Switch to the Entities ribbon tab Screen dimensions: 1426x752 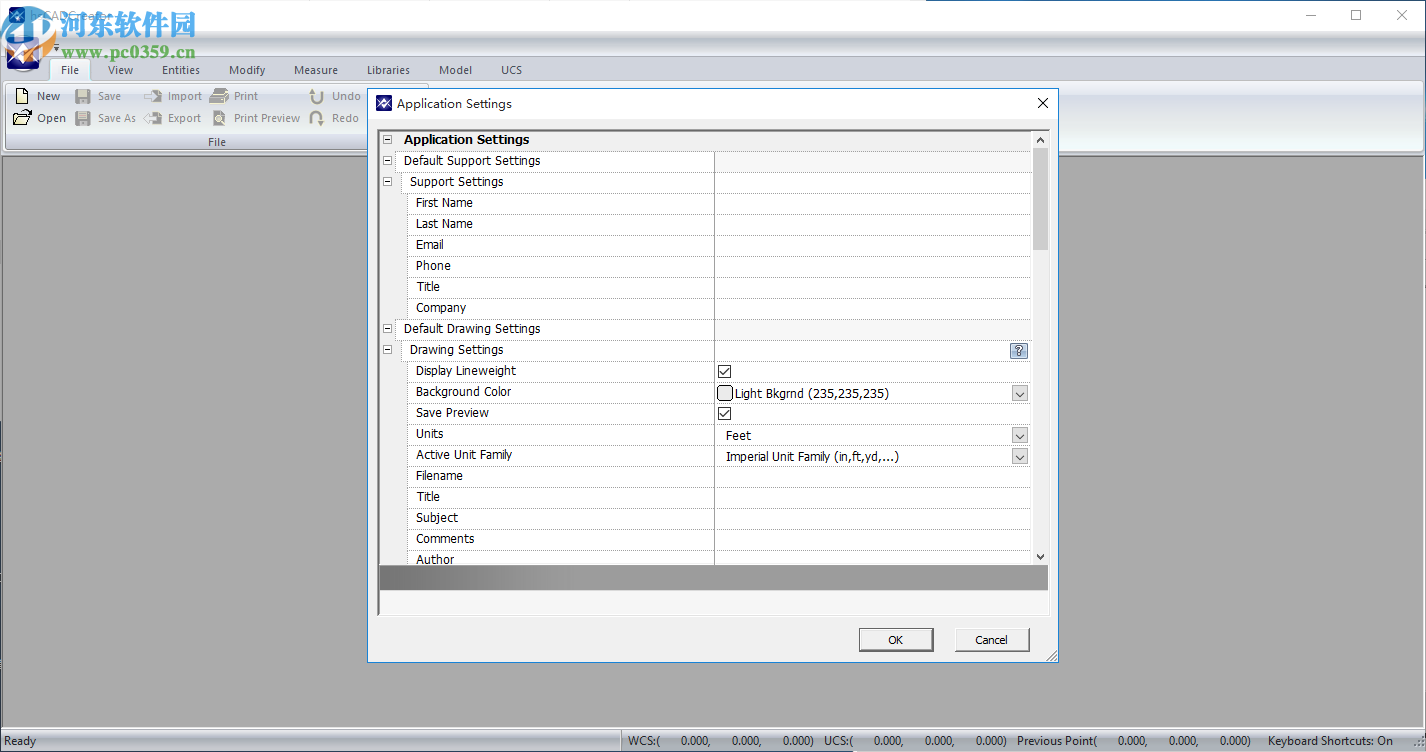tap(181, 70)
